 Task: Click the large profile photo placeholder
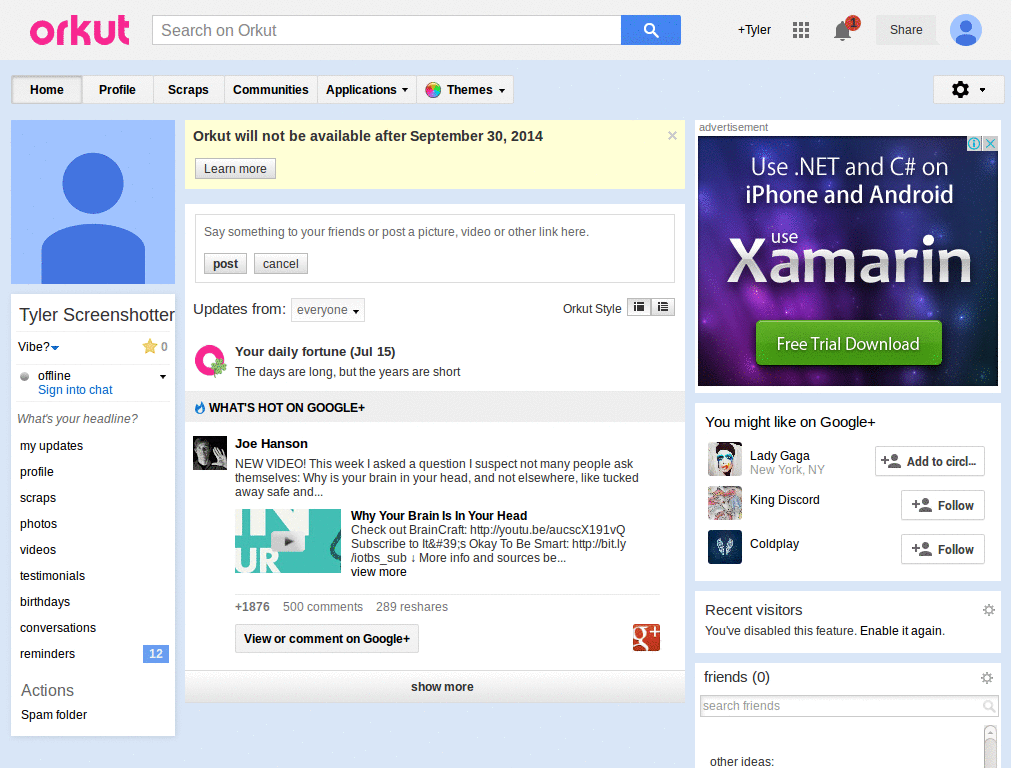pos(93,202)
